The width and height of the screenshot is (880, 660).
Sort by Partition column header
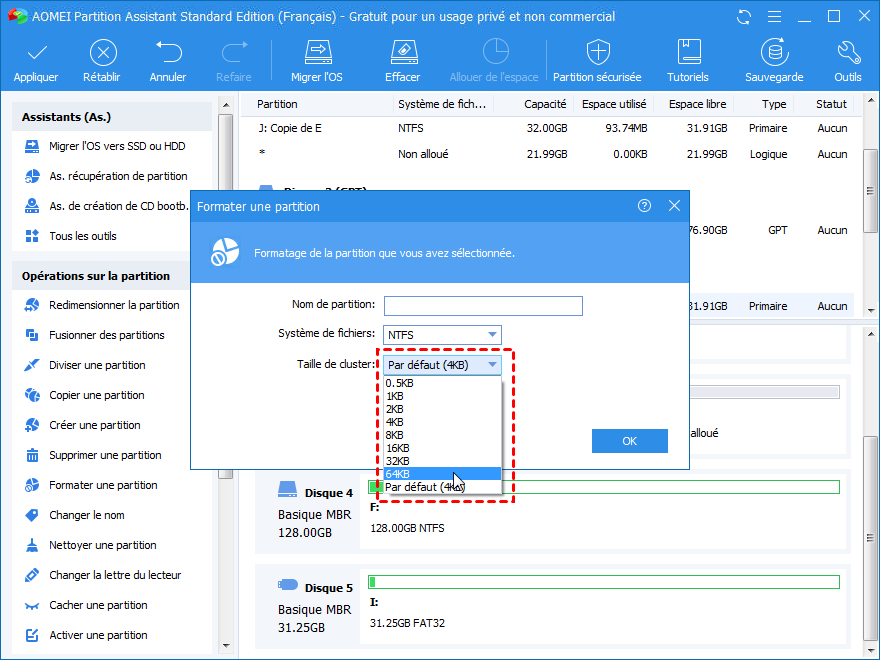(x=277, y=104)
